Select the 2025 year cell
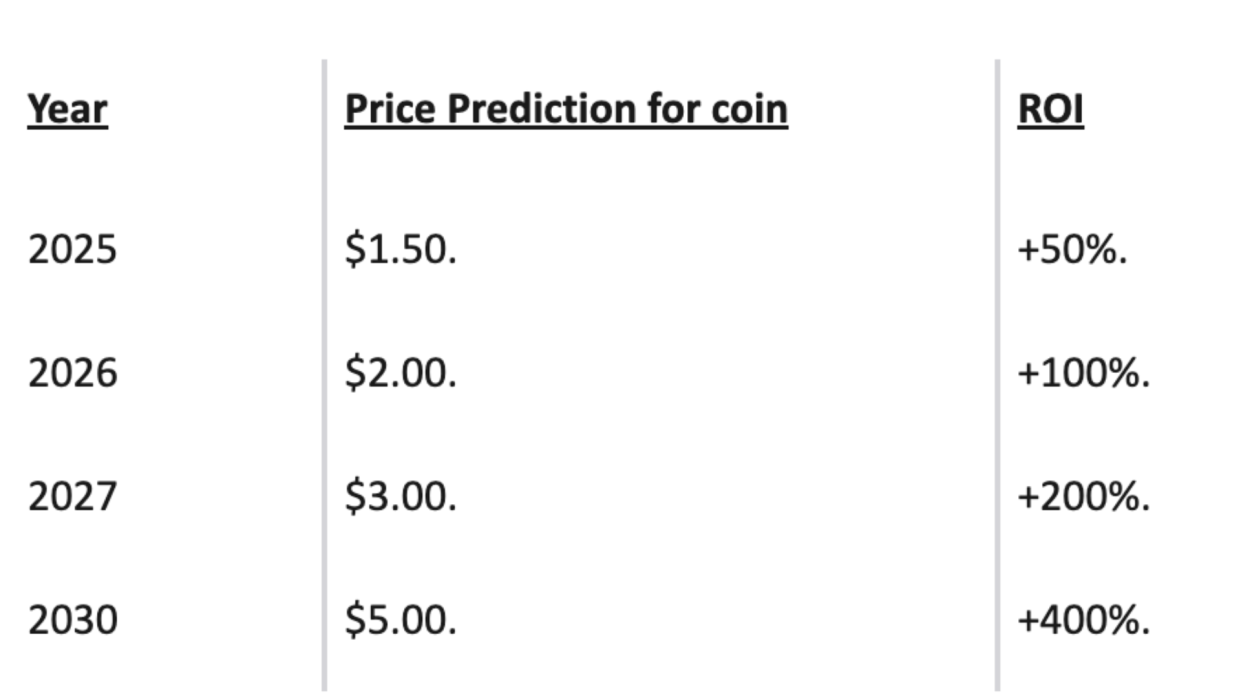Viewport: 1240px width, 698px height. click(x=72, y=249)
